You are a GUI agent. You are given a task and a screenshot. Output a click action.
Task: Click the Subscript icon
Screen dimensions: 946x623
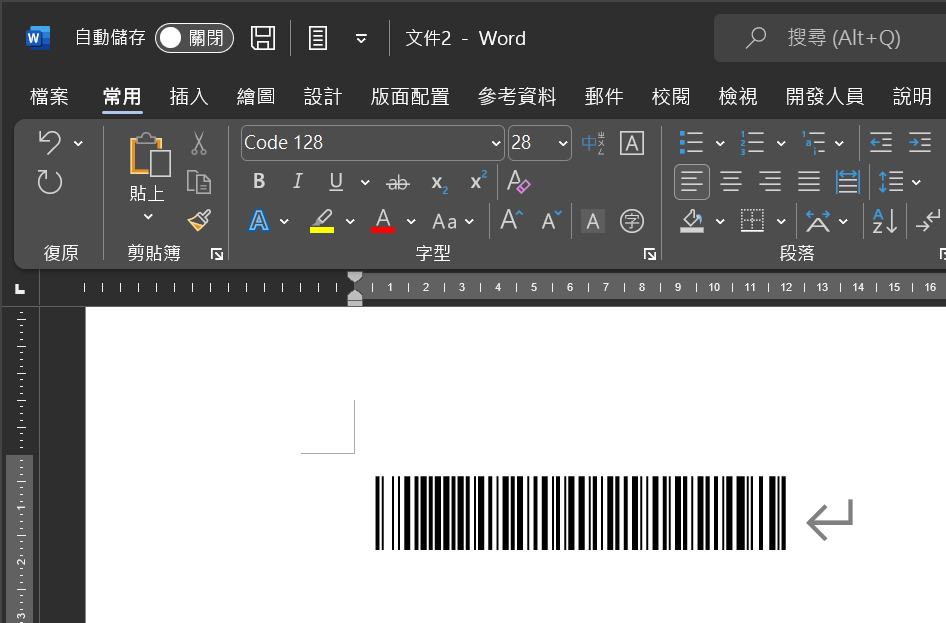click(x=439, y=183)
